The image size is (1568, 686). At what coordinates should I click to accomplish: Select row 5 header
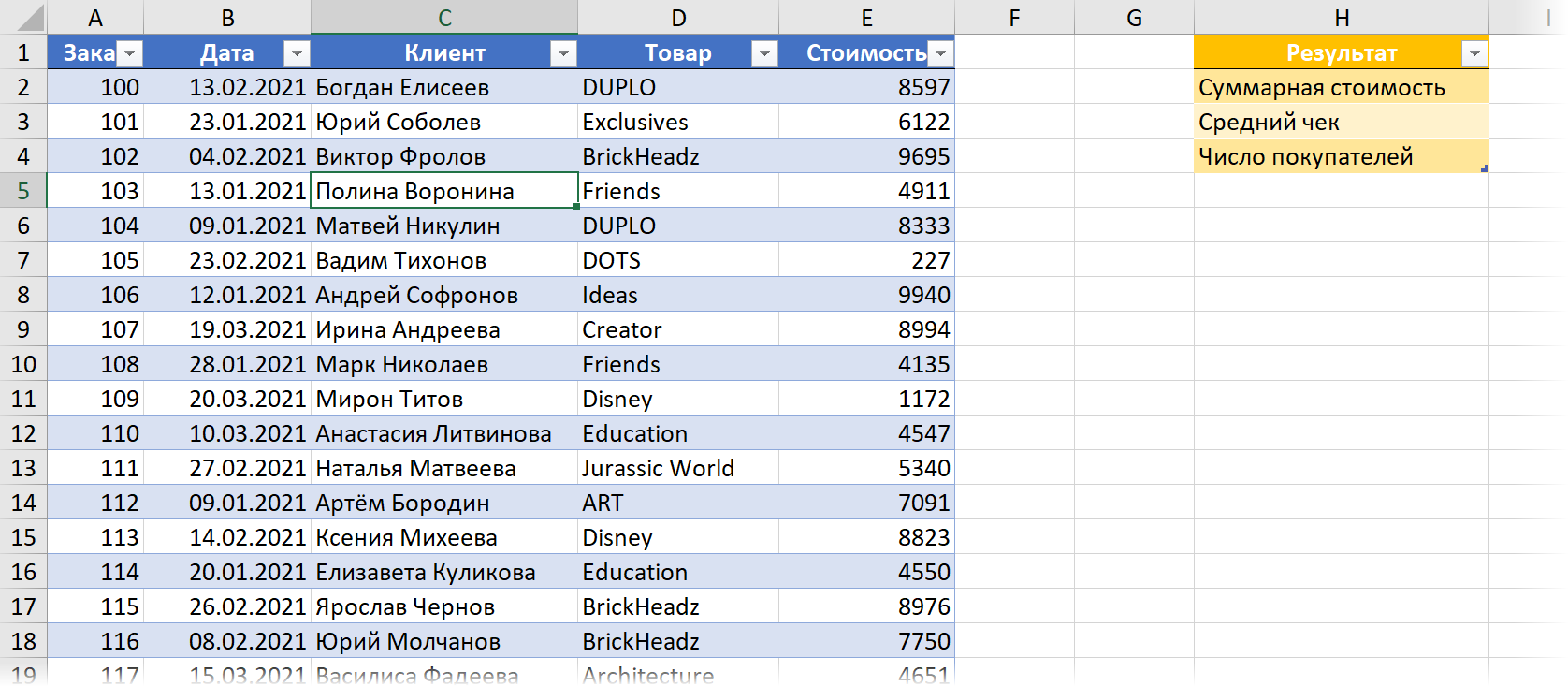coord(23,191)
